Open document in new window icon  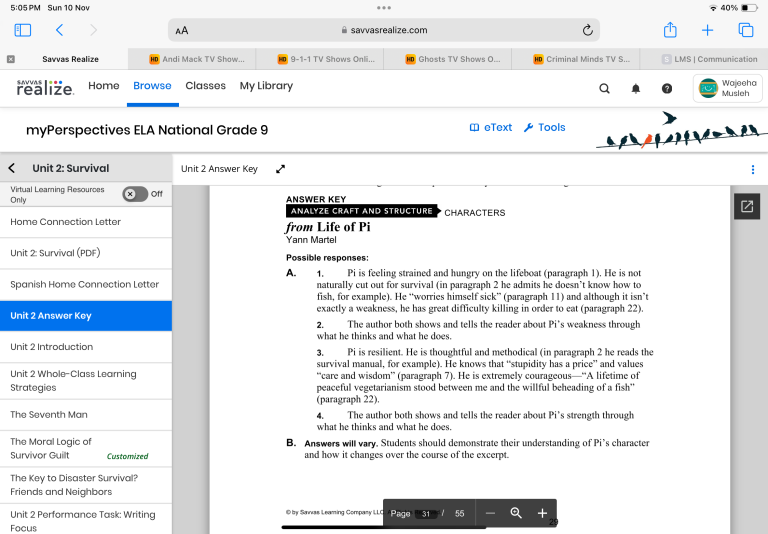(x=746, y=207)
